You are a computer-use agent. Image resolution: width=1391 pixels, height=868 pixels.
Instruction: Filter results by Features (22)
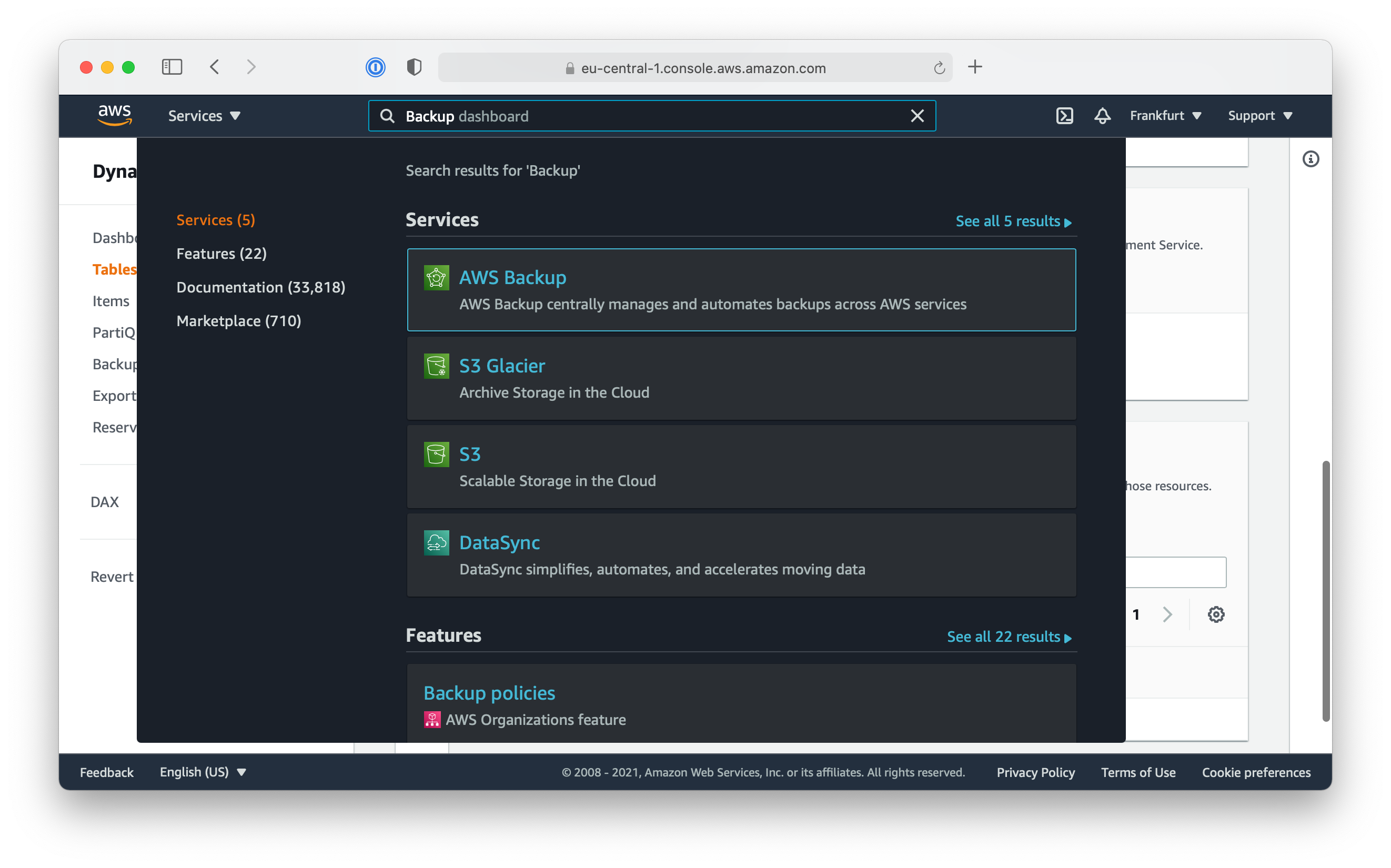click(221, 254)
